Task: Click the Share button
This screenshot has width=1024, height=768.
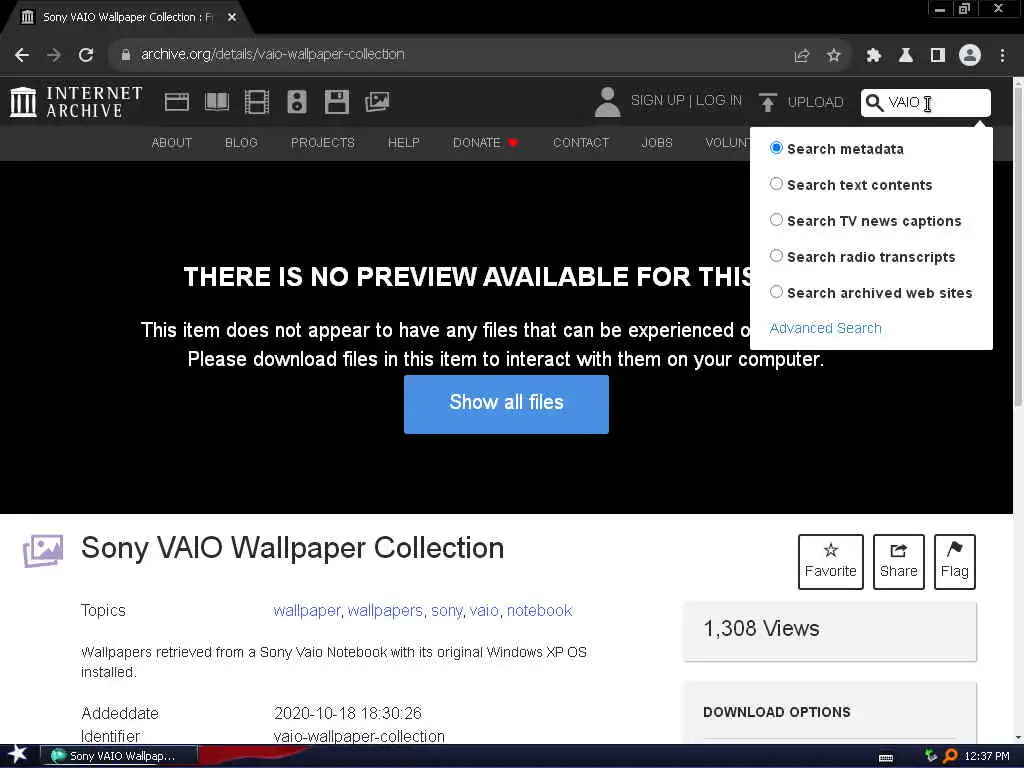Action: pyautogui.click(x=899, y=562)
